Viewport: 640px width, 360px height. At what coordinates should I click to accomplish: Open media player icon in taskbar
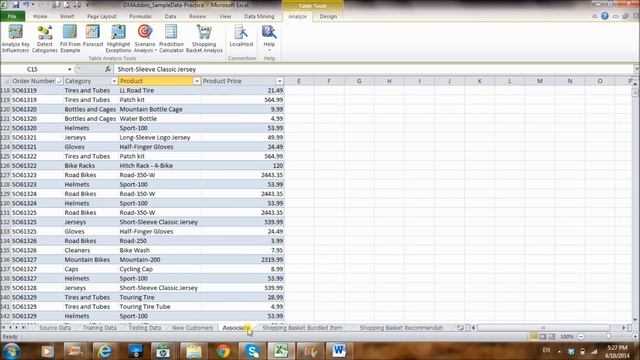pos(47,351)
